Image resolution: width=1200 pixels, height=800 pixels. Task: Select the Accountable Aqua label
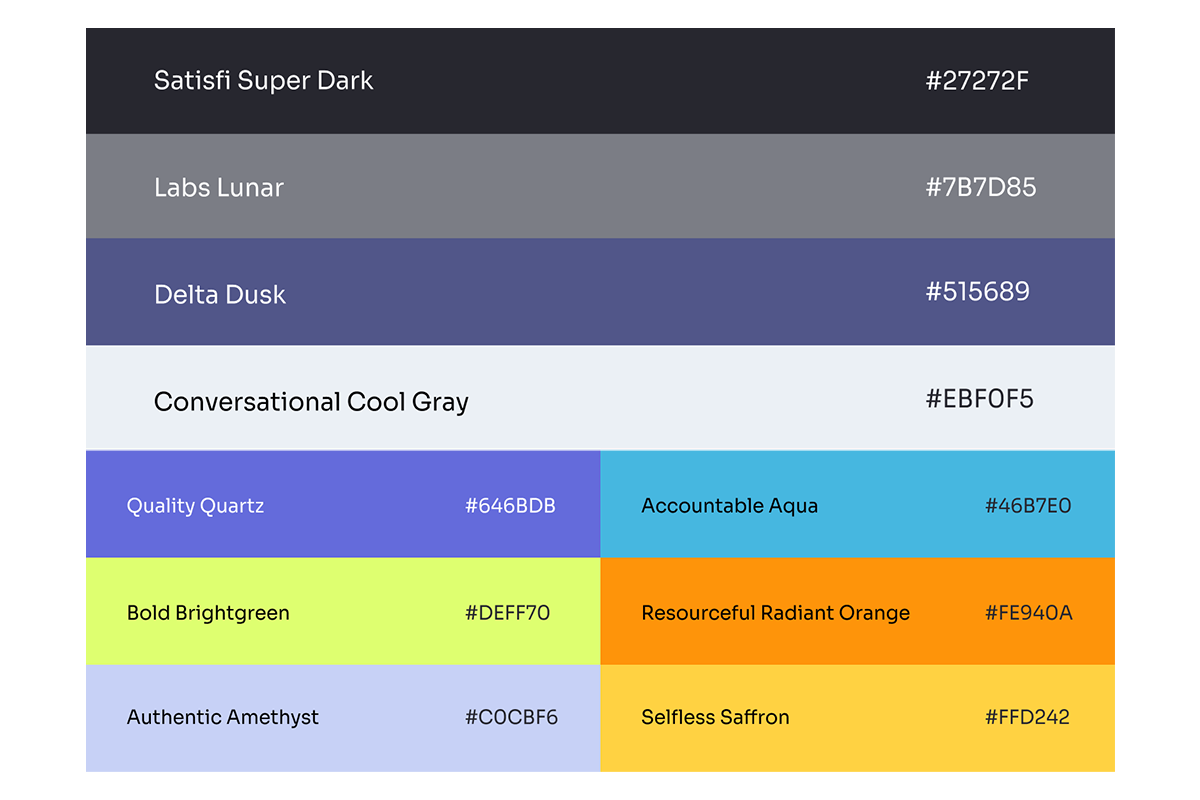click(730, 506)
